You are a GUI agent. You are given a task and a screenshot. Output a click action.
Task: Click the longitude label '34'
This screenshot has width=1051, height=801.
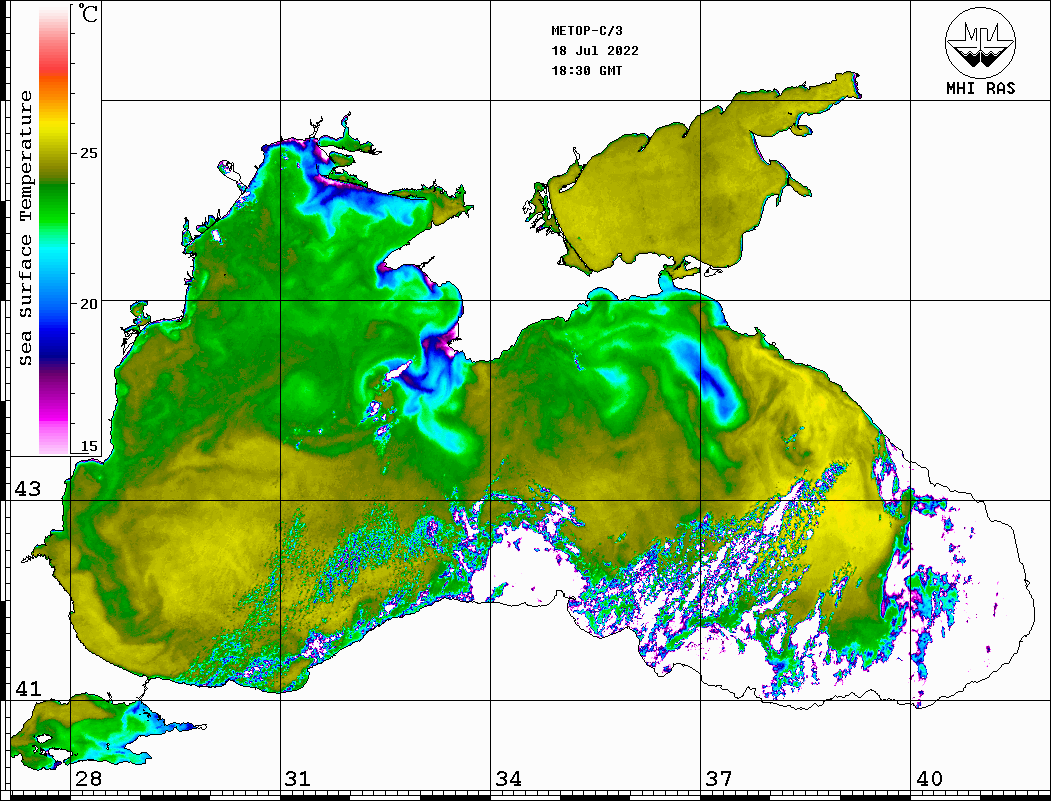tap(509, 779)
